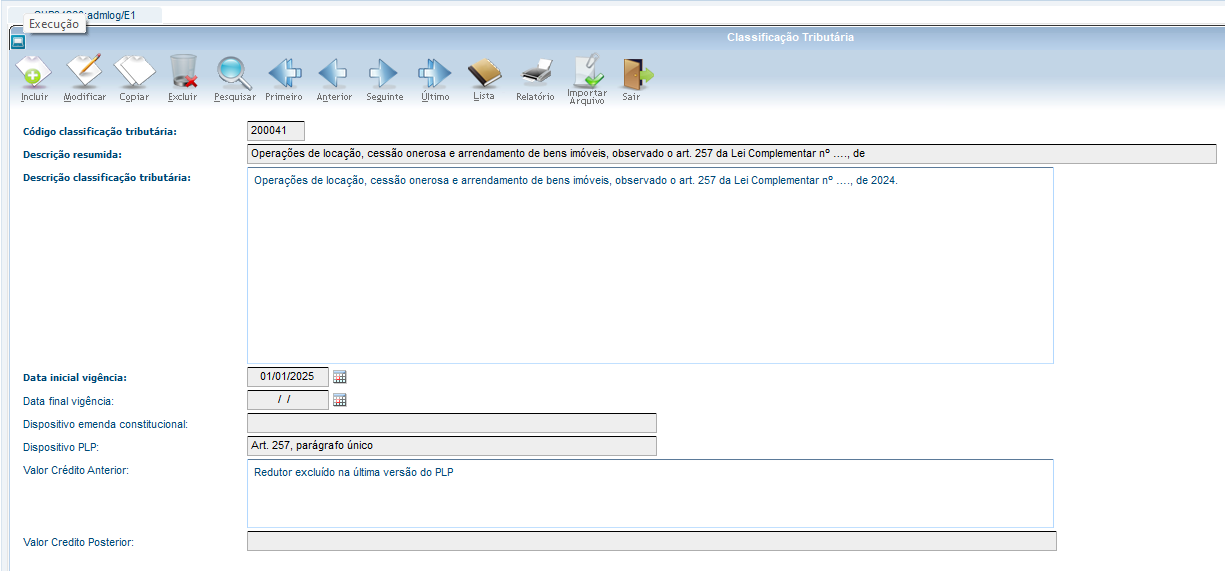This screenshot has width=1225, height=571.
Task: Click the Valor Crédito Anterior label
Action: click(x=76, y=470)
